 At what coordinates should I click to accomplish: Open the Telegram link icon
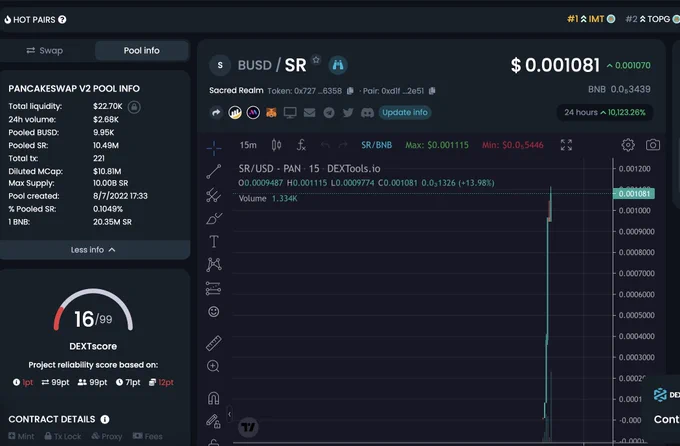point(329,113)
